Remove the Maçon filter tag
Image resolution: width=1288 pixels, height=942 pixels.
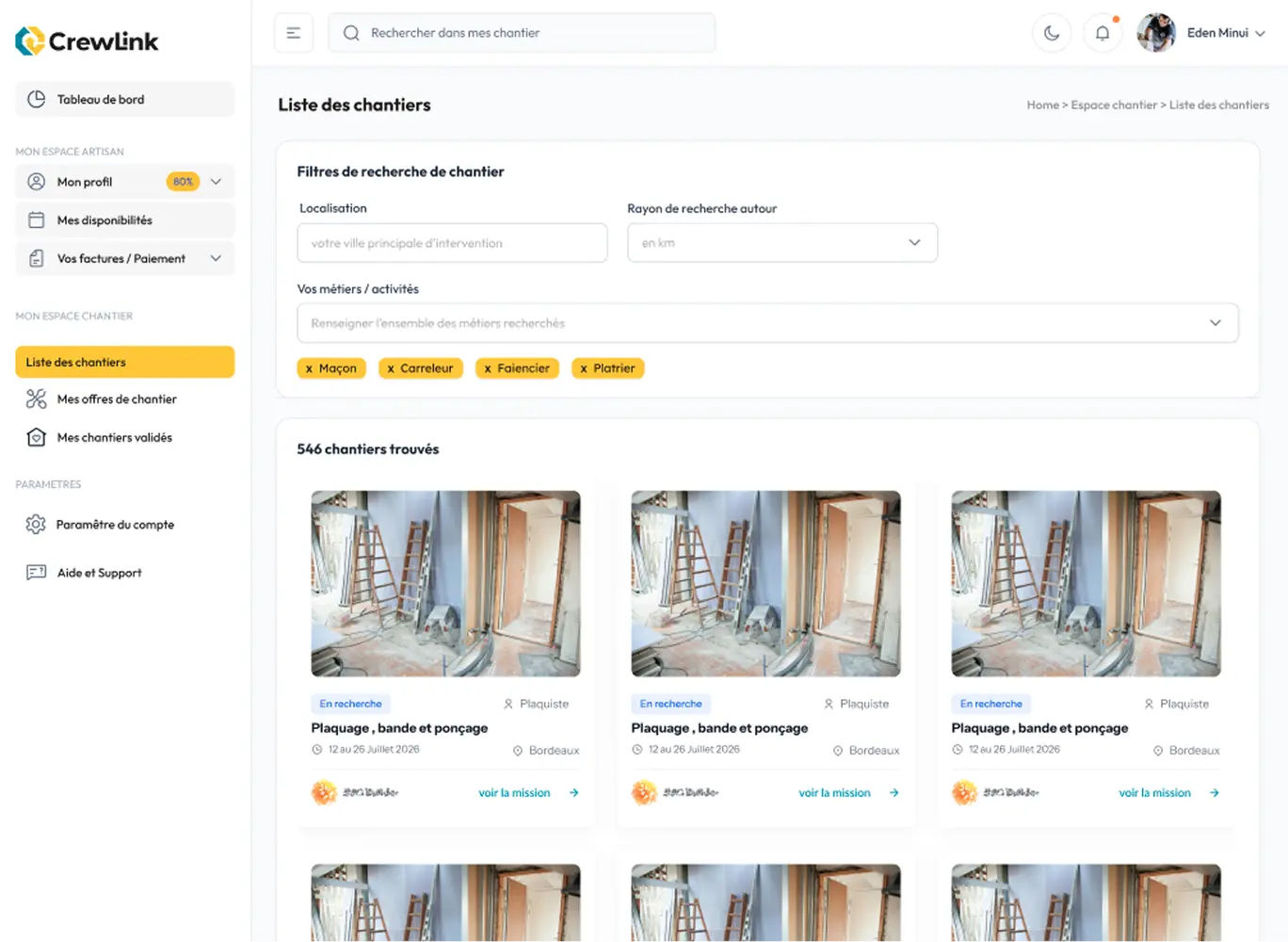click(x=309, y=368)
